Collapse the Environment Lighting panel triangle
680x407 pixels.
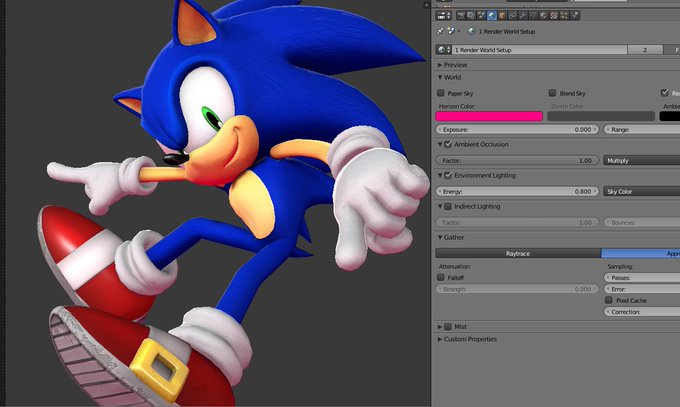tap(440, 175)
